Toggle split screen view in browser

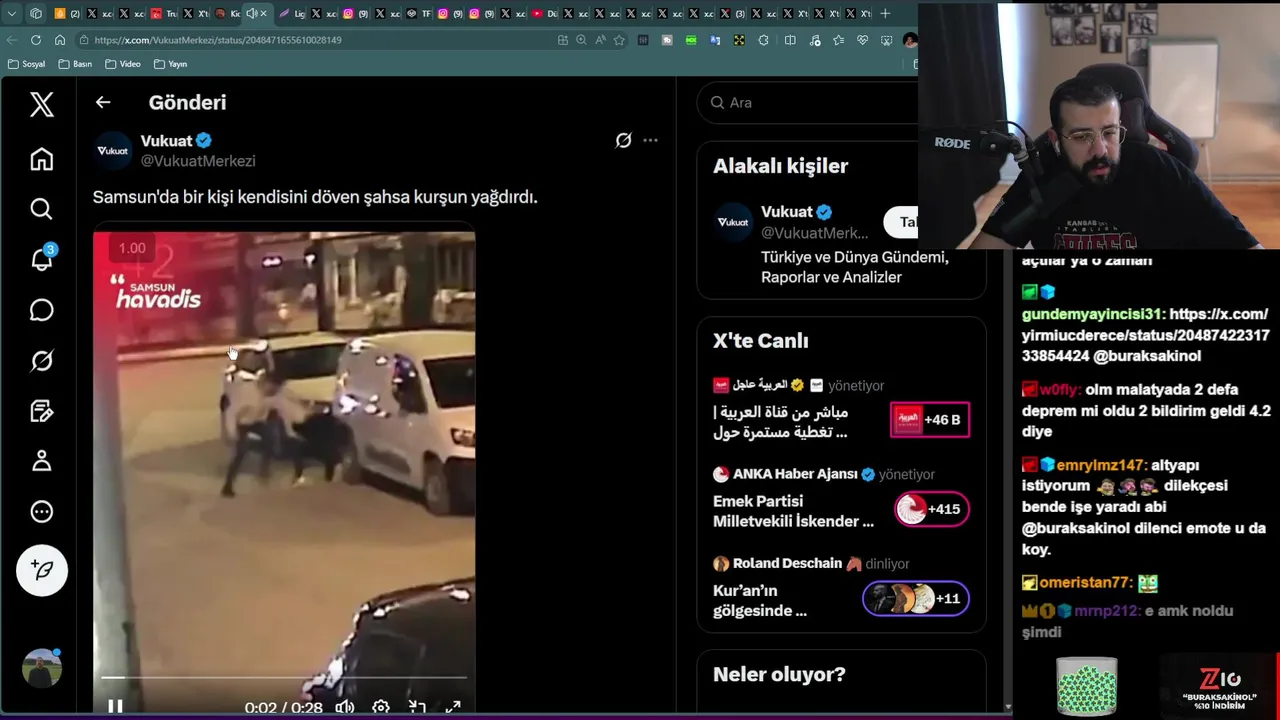[790, 40]
